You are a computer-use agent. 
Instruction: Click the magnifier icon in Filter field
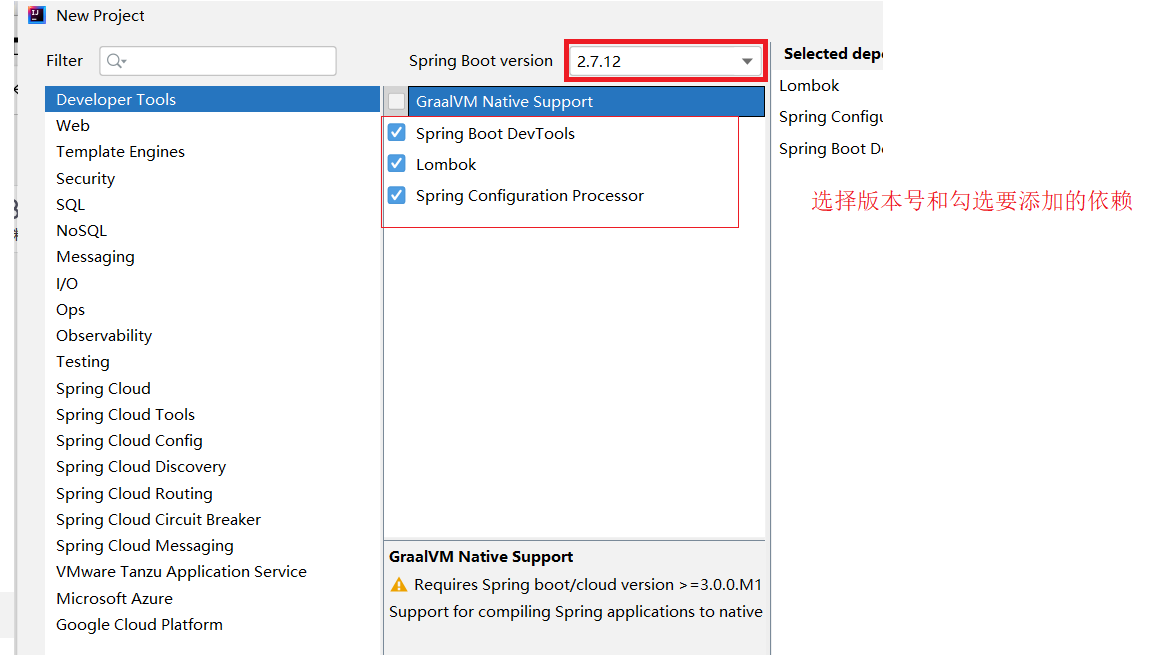[111, 61]
